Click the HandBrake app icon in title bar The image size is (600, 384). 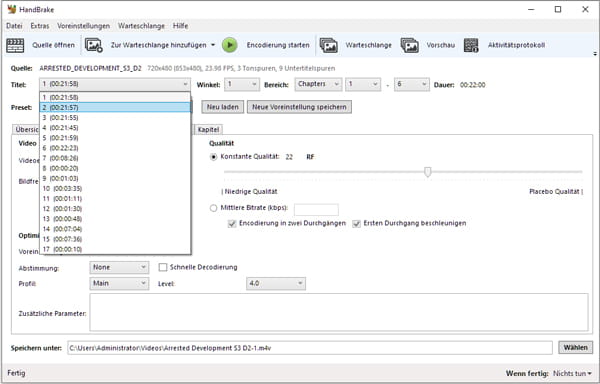(x=11, y=9)
